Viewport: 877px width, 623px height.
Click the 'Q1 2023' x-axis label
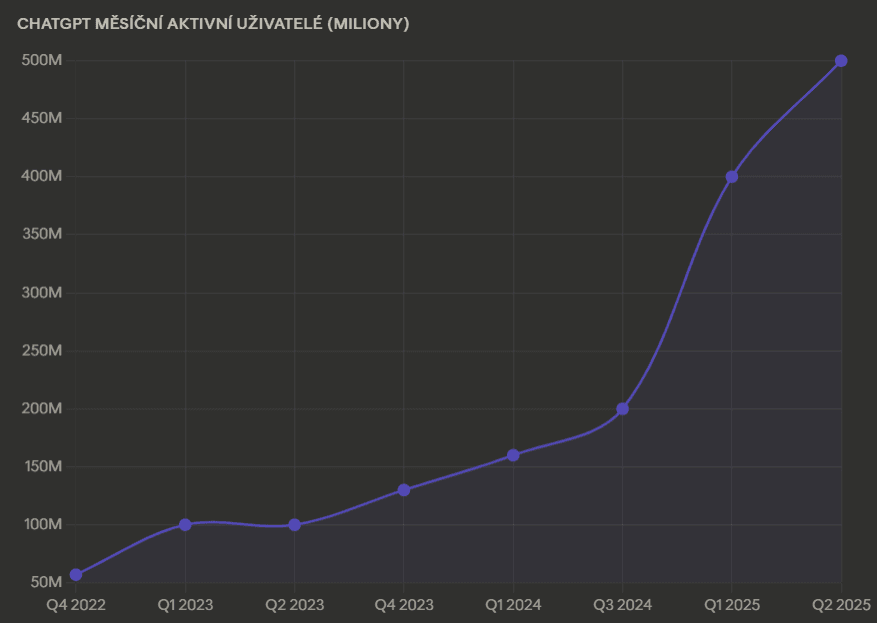pyautogui.click(x=185, y=605)
